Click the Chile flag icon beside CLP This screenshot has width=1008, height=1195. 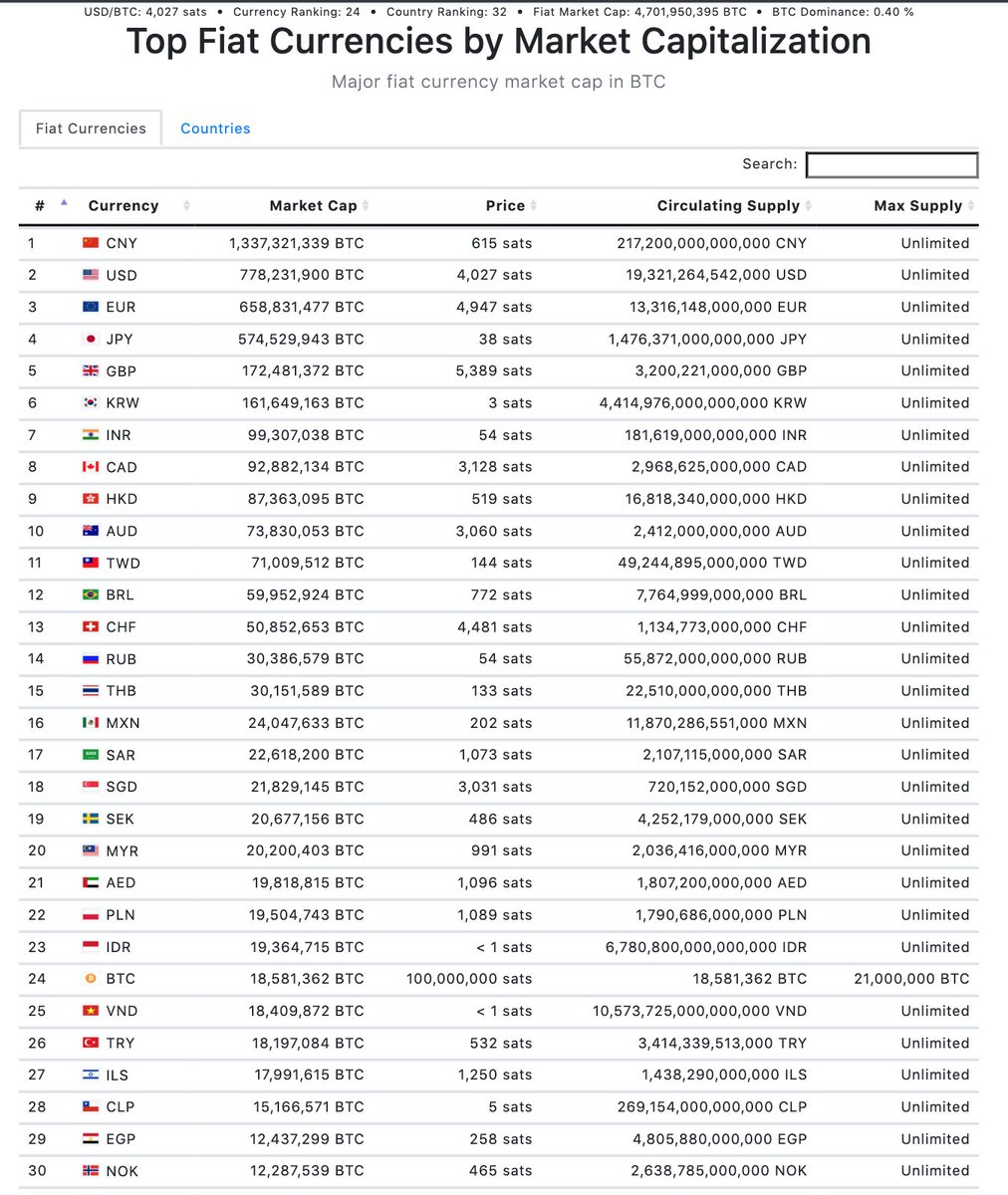tap(91, 1106)
